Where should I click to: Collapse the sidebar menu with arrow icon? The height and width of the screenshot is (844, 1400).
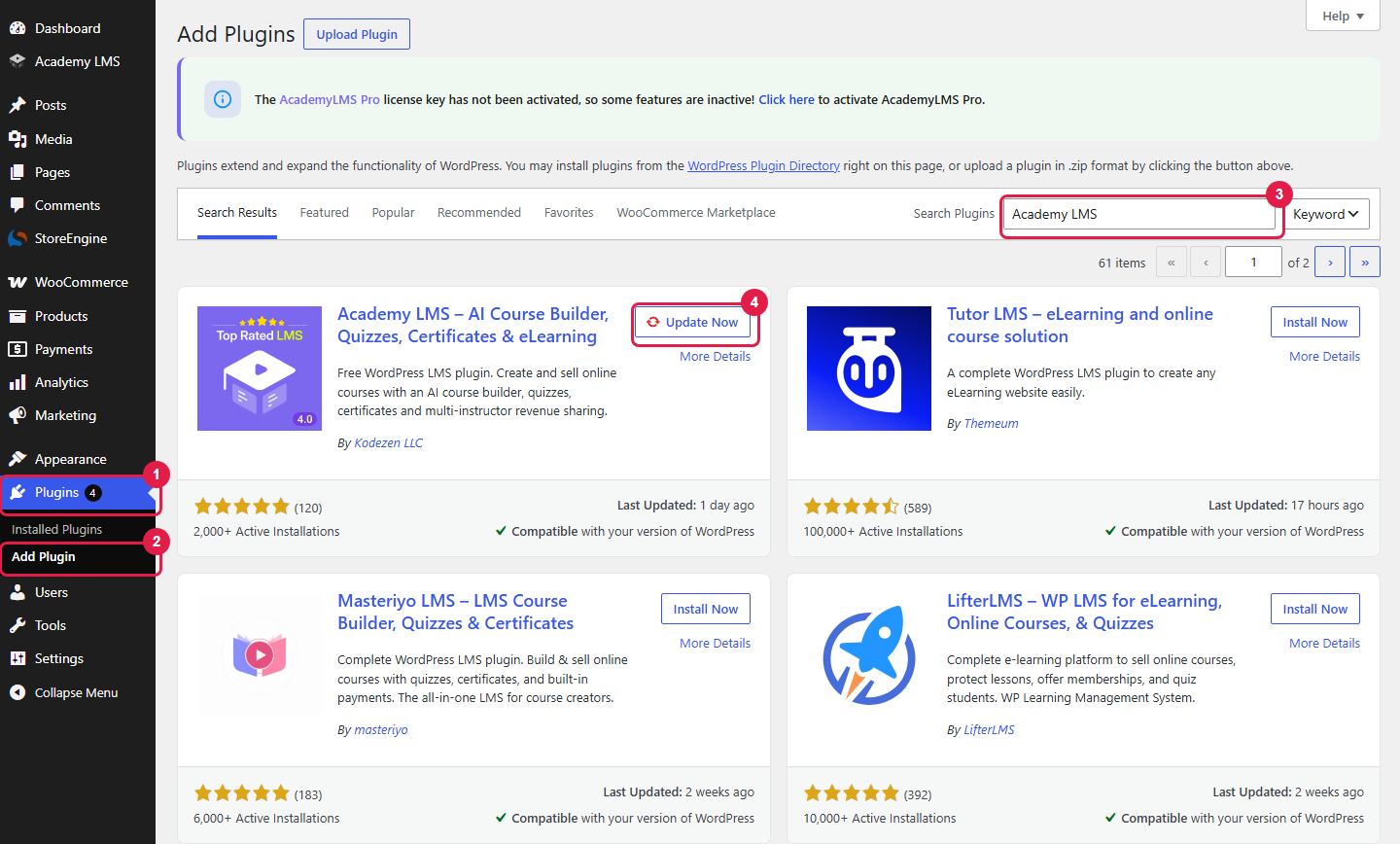(17, 692)
